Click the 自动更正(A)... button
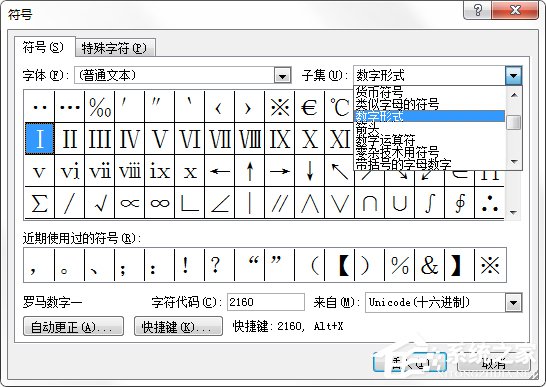 [x=73, y=326]
